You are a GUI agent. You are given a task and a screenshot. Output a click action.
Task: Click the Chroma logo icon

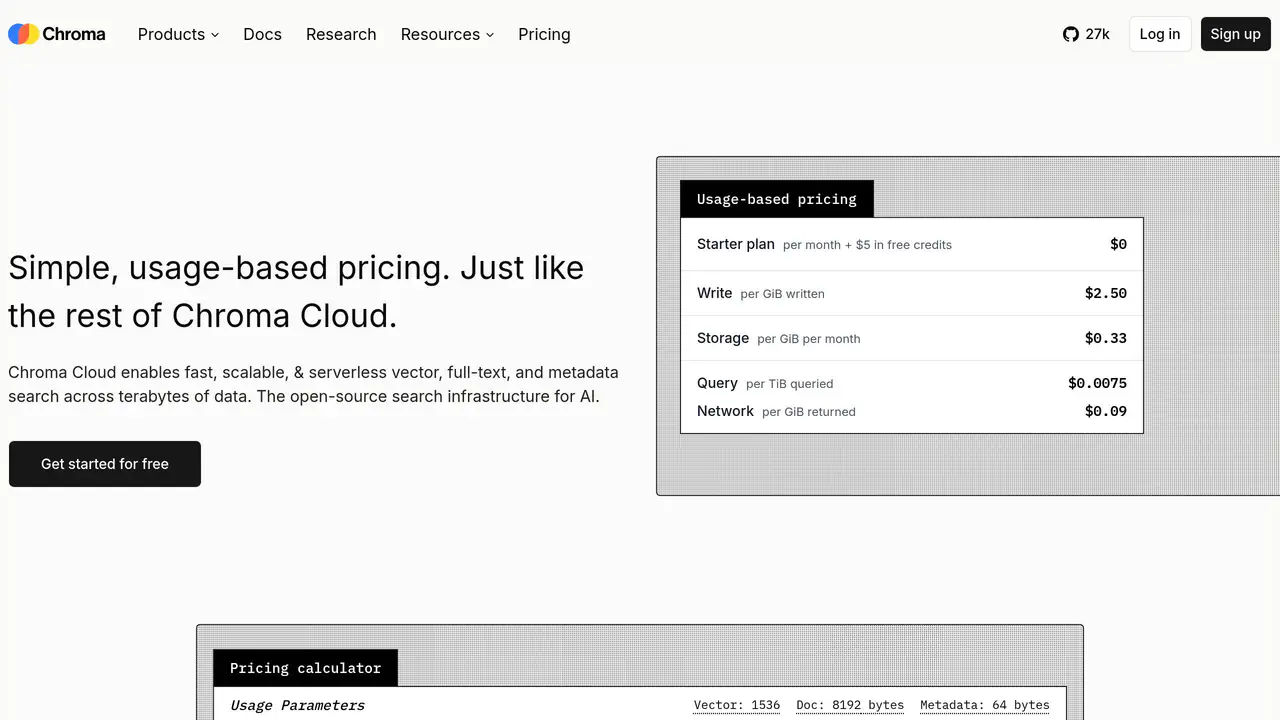pyautogui.click(x=23, y=34)
